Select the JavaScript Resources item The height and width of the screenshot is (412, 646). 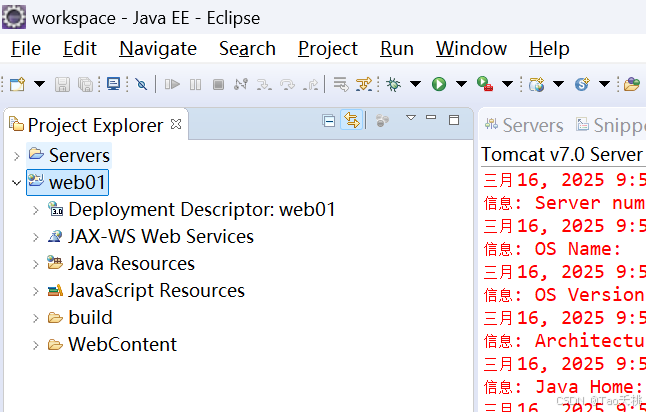coord(146,290)
